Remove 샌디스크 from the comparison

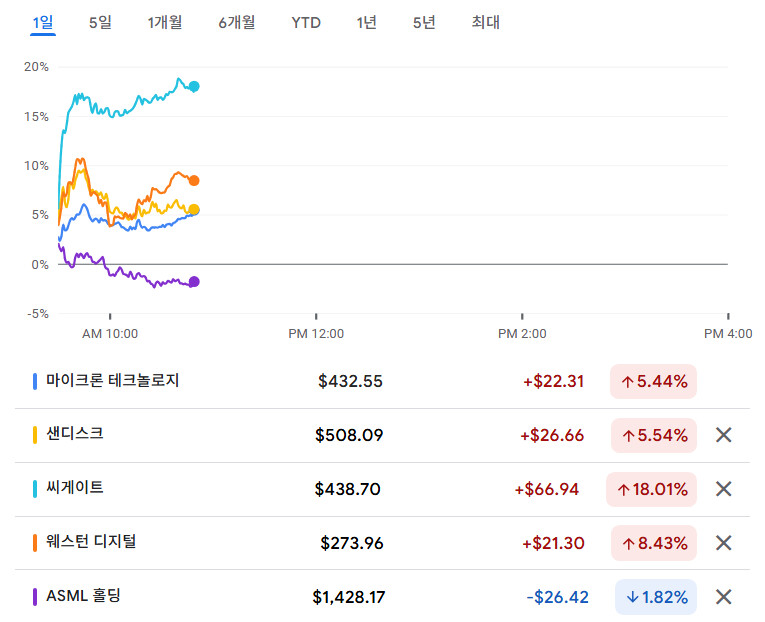tap(724, 435)
